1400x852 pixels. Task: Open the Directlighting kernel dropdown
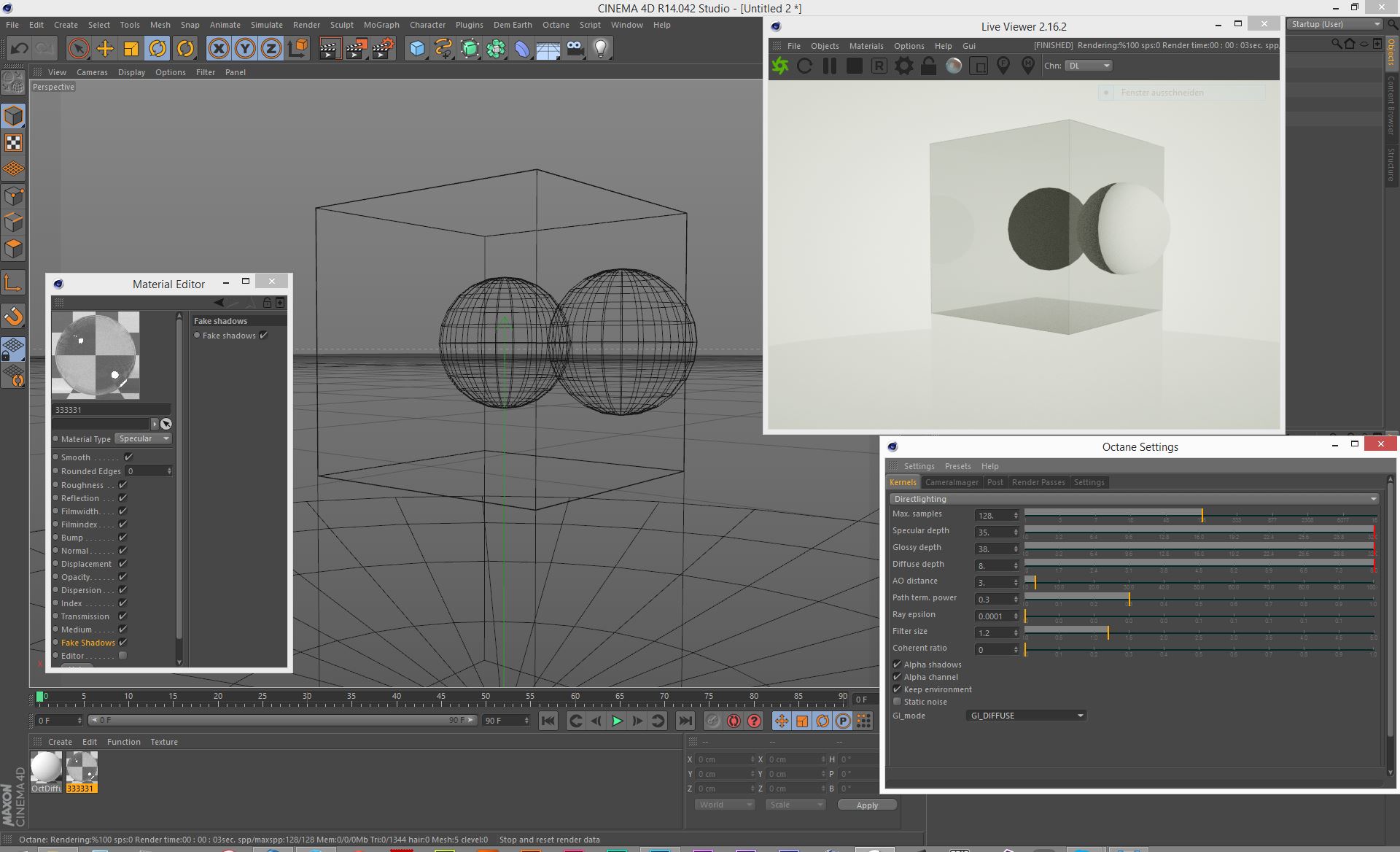pos(1134,499)
